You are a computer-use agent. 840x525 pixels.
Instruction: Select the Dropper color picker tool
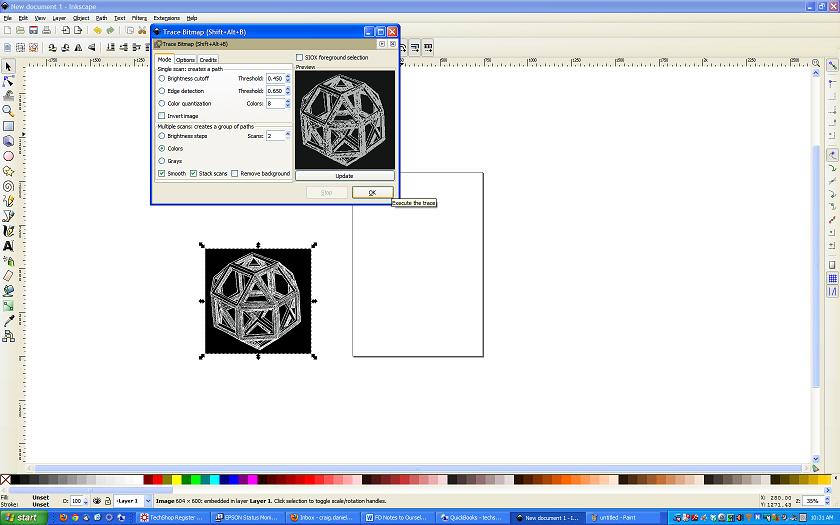(8, 321)
